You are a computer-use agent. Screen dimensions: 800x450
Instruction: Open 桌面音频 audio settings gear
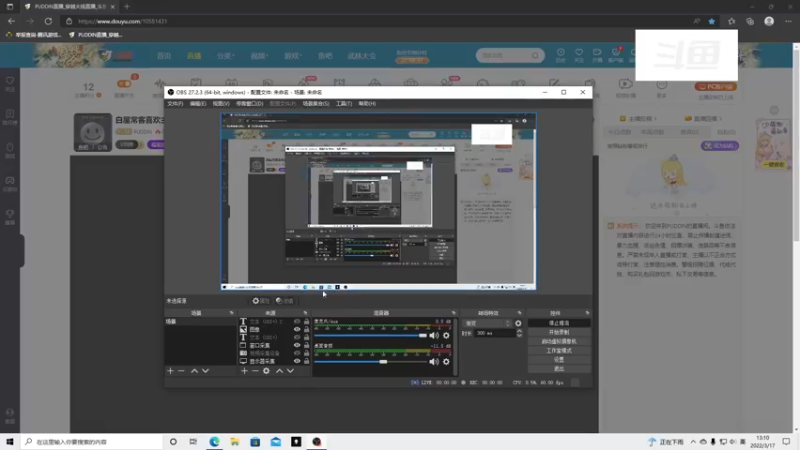click(x=446, y=362)
